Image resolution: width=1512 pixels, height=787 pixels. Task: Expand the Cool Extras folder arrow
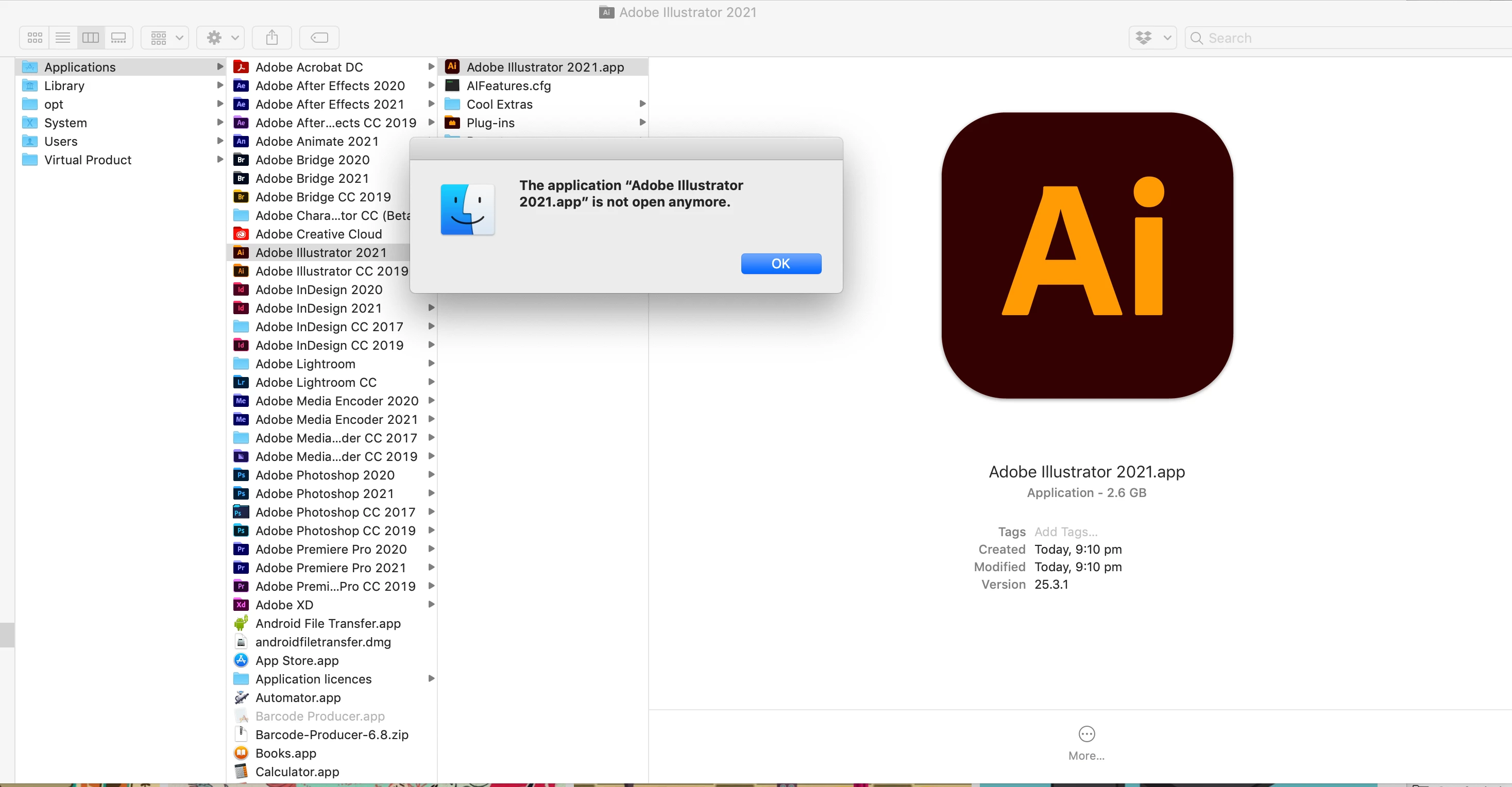[x=642, y=104]
